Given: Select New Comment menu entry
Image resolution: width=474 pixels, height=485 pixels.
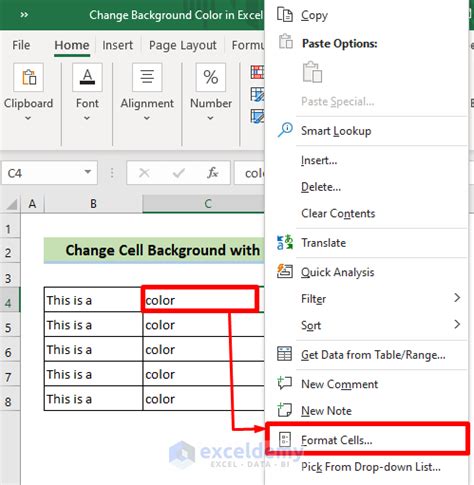Looking at the screenshot, I should (367, 384).
